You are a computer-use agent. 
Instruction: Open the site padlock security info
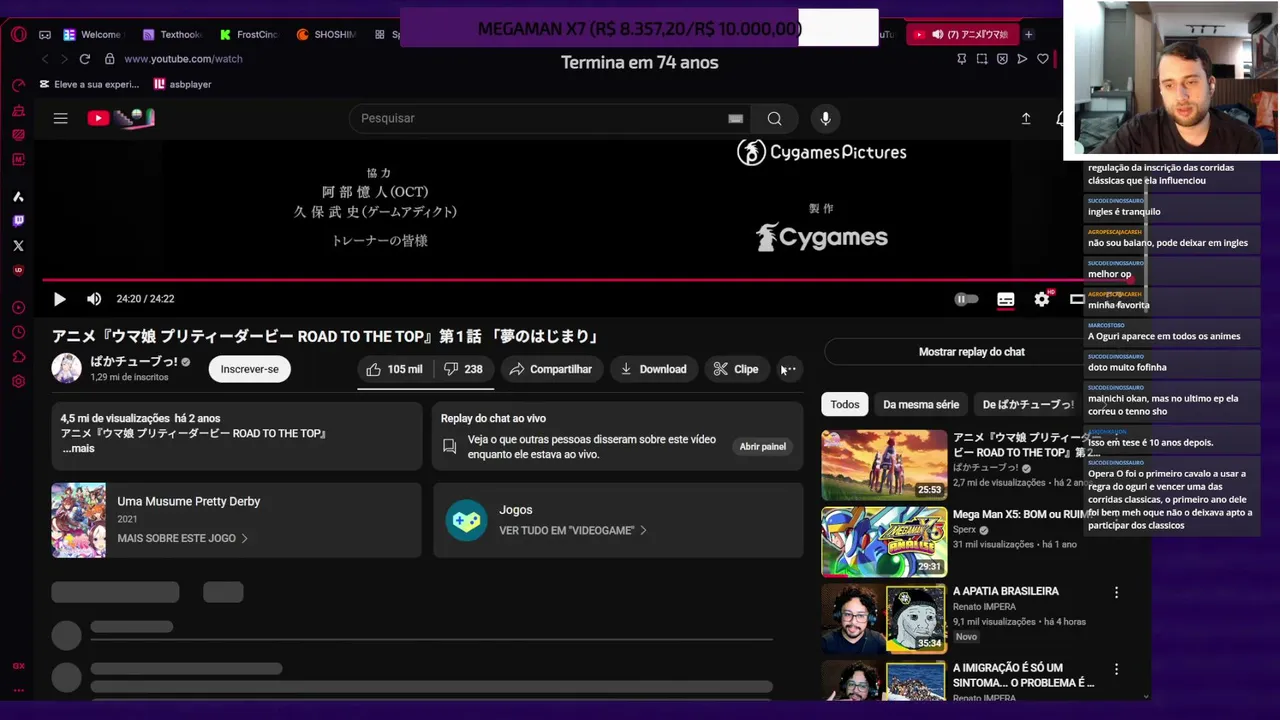click(109, 59)
